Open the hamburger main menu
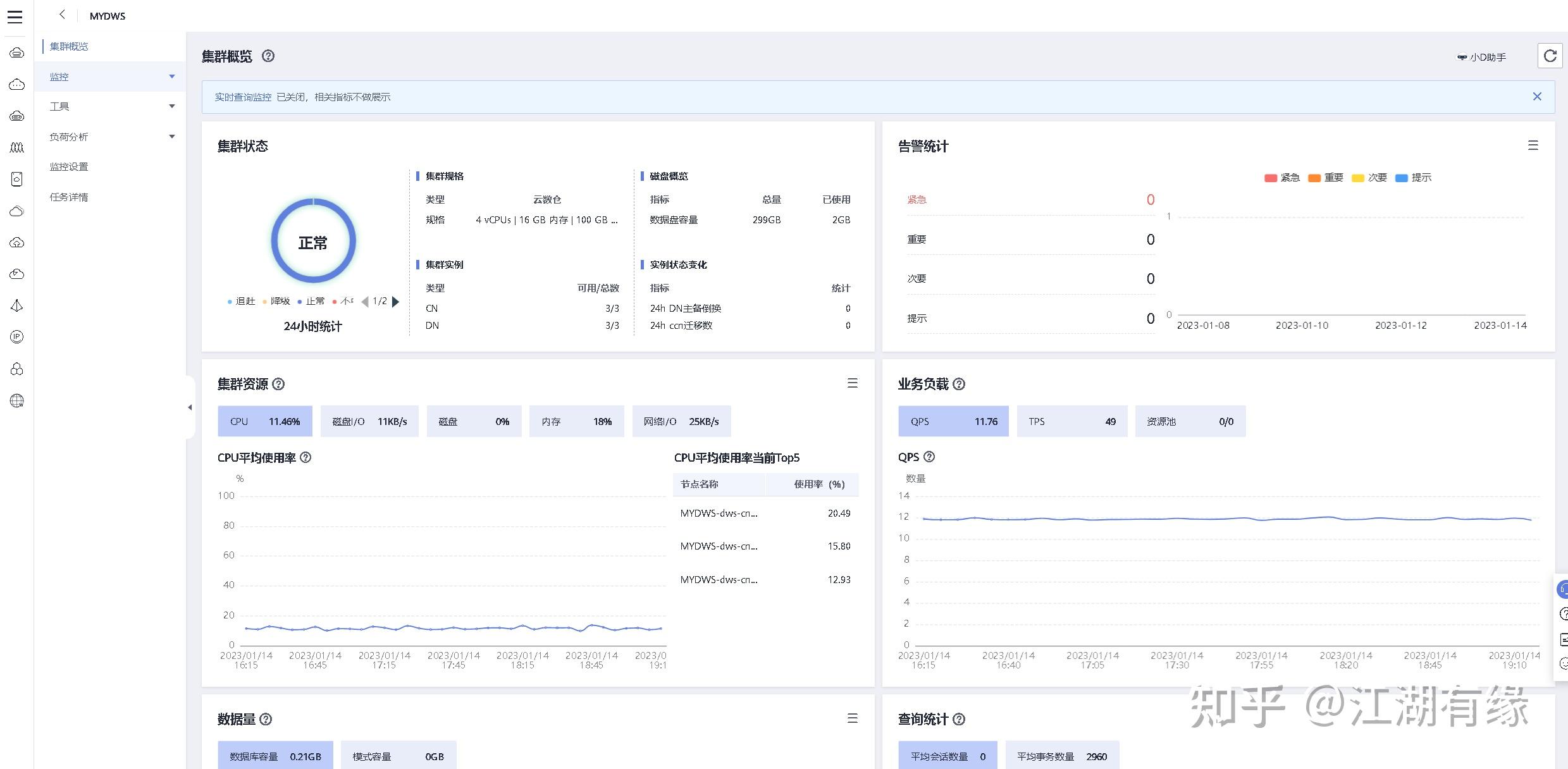 click(x=15, y=16)
